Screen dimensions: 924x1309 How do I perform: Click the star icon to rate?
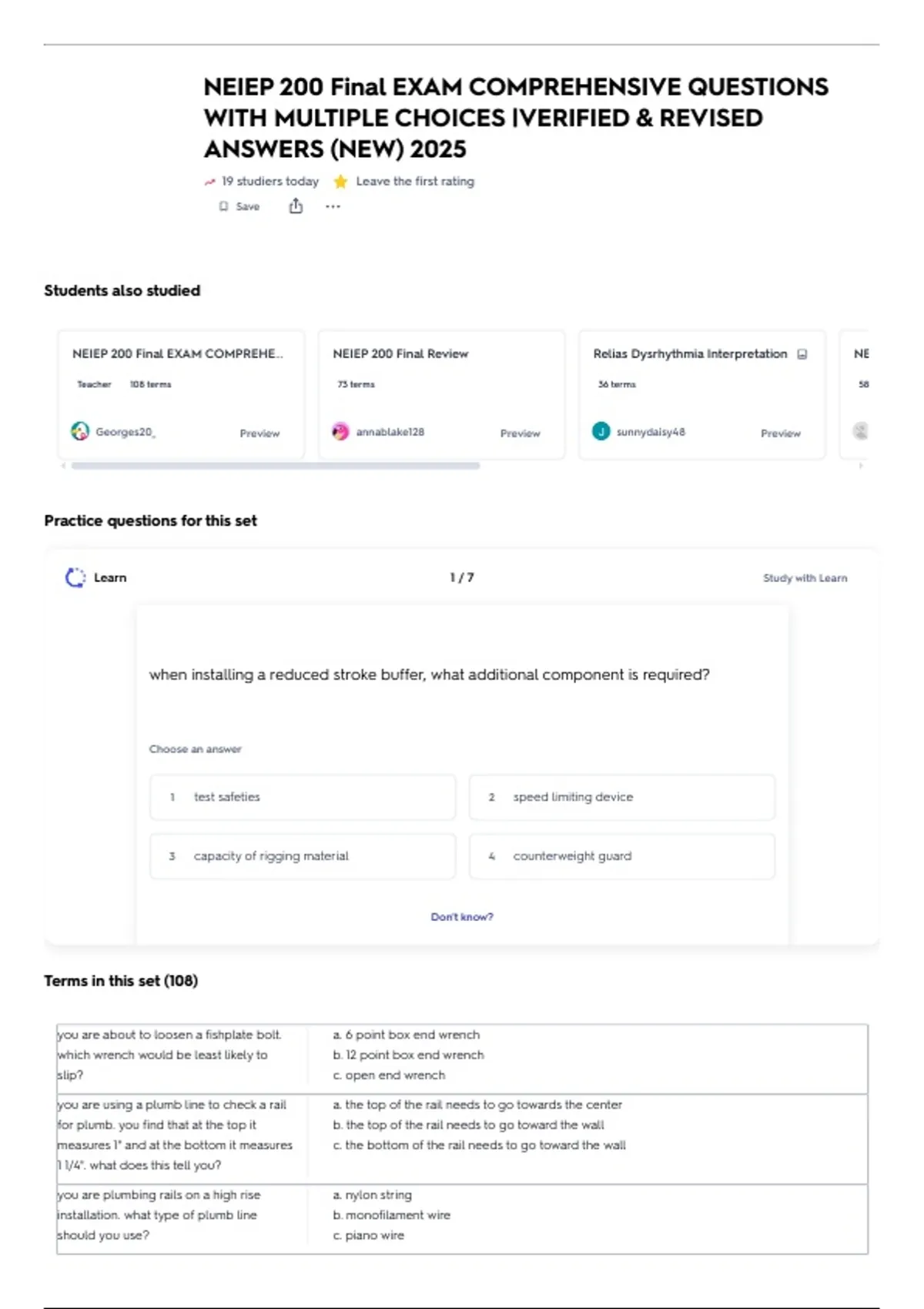(x=340, y=182)
